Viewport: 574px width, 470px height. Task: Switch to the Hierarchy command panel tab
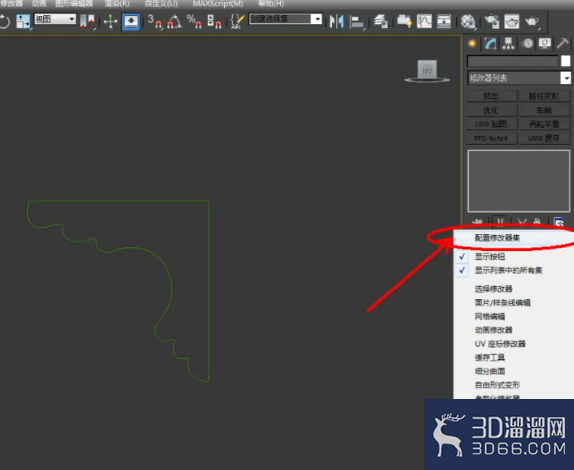[508, 44]
